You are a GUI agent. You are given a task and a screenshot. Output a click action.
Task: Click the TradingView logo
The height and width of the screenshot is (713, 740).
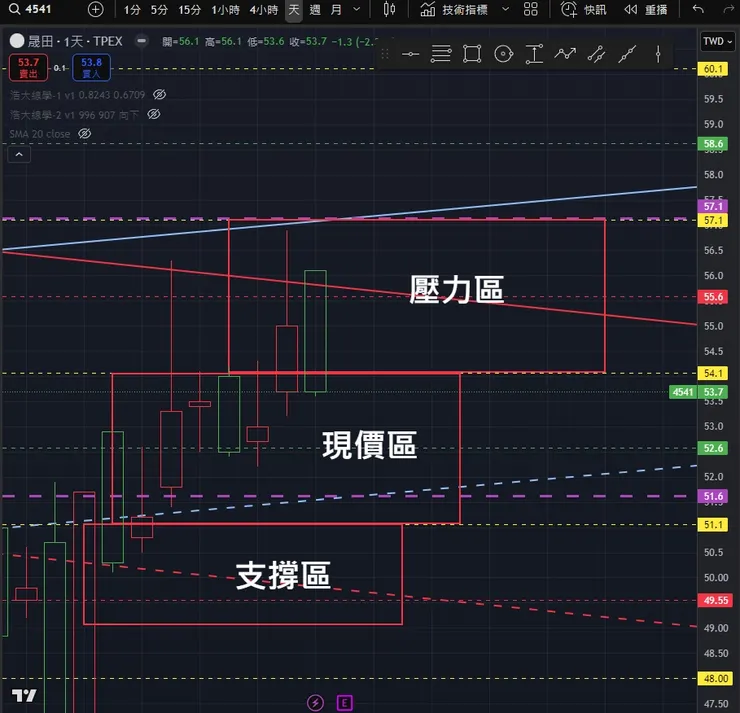[x=24, y=695]
